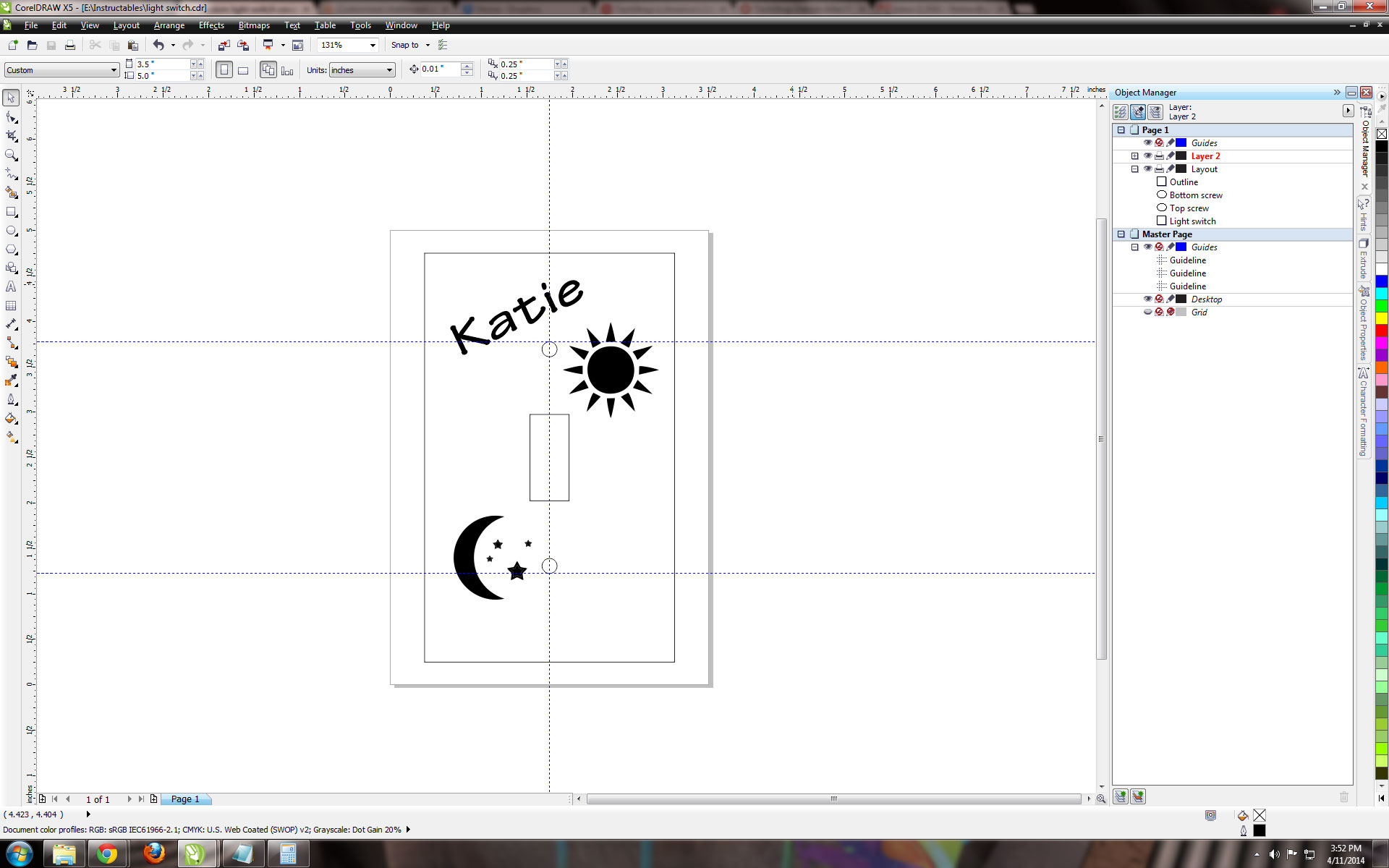This screenshot has height=868, width=1389.
Task: Open the Snap to dropdown
Action: tap(428, 45)
